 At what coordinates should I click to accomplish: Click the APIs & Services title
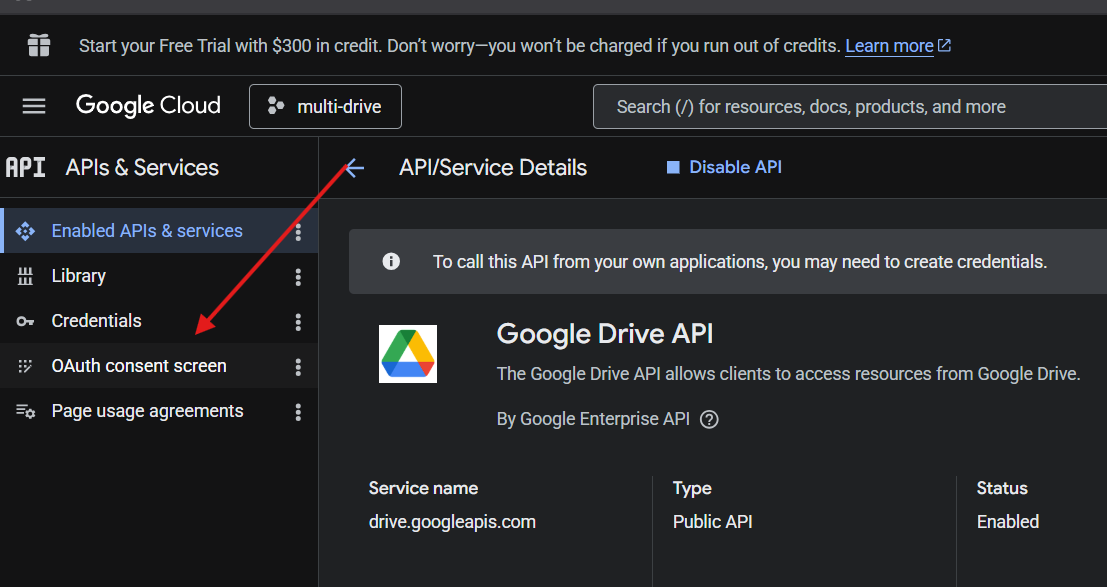click(x=142, y=167)
